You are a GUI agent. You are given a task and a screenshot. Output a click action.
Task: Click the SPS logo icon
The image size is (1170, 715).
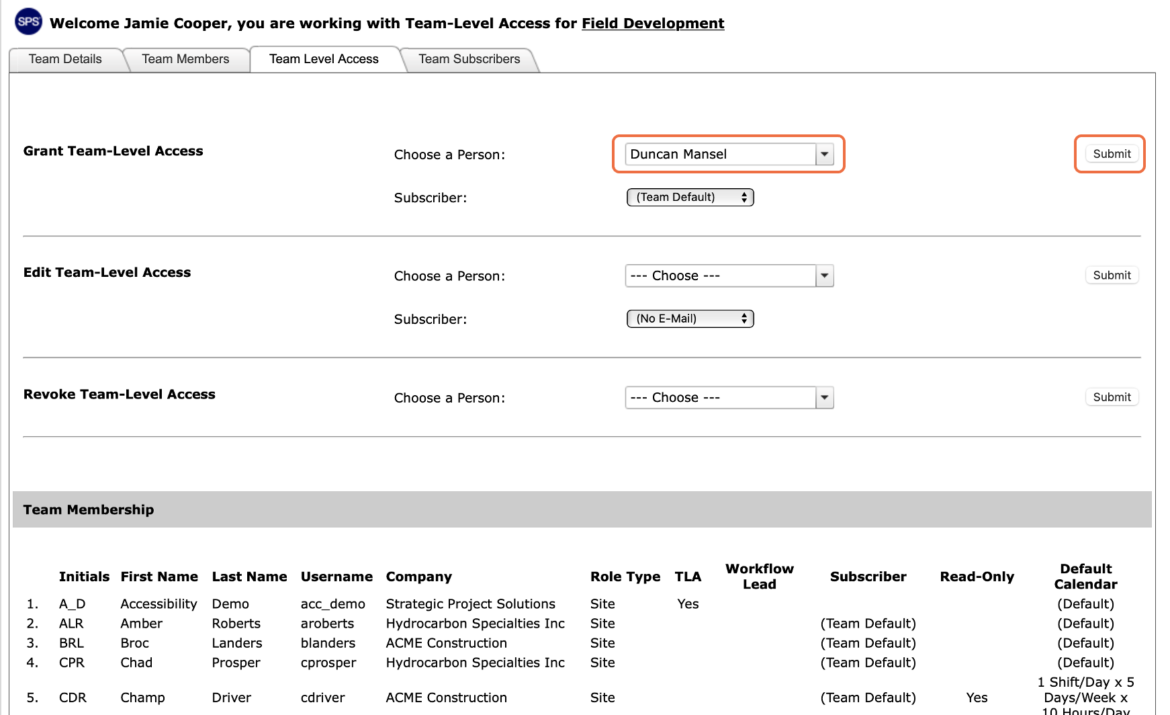tap(28, 22)
